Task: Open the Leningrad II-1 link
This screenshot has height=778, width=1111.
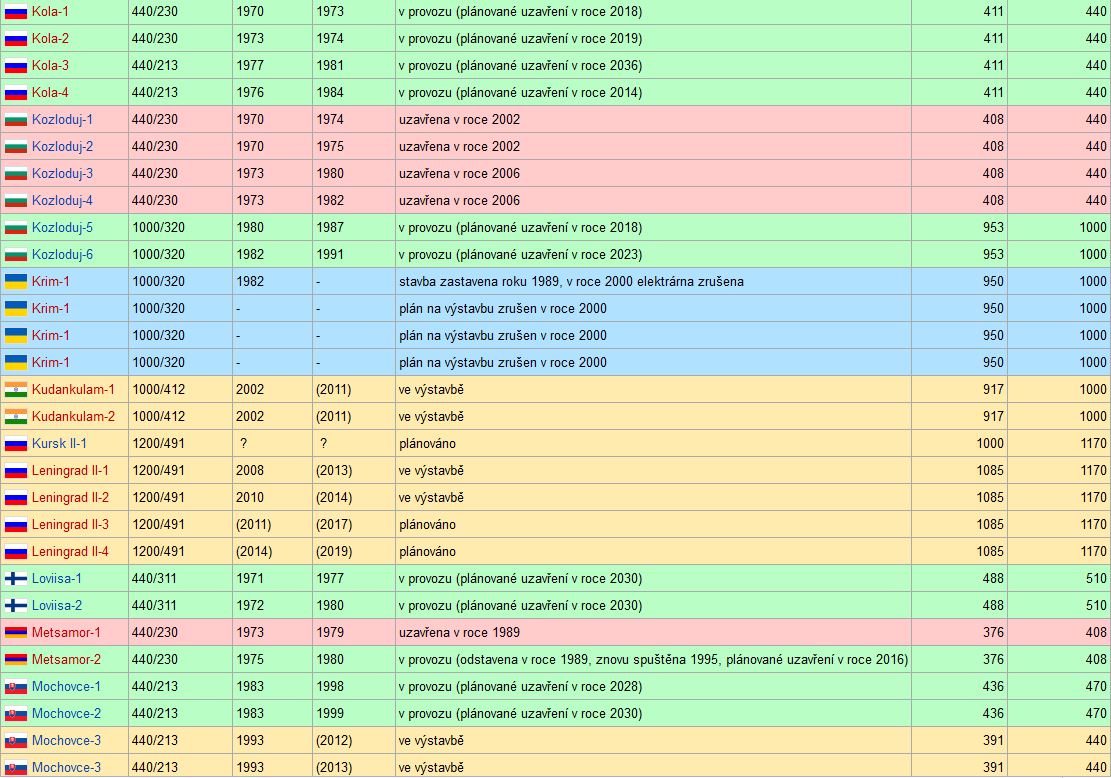Action: pos(70,471)
